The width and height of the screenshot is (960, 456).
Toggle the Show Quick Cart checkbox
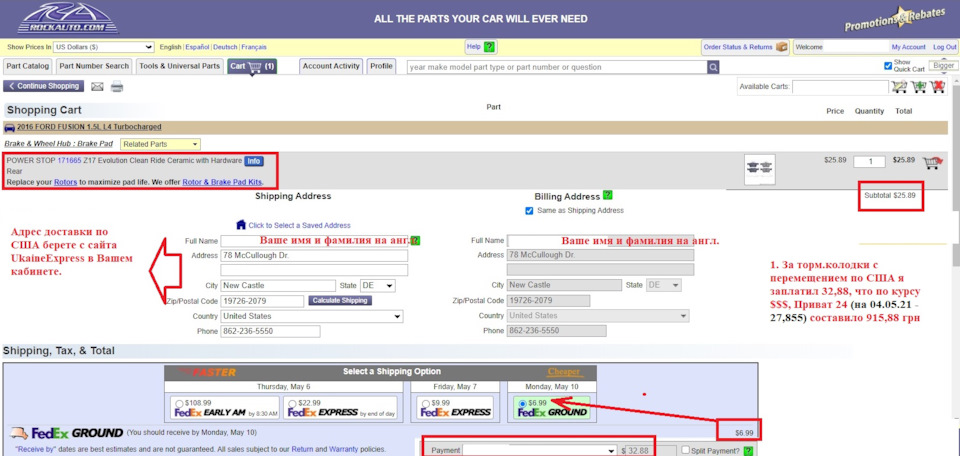[888, 66]
